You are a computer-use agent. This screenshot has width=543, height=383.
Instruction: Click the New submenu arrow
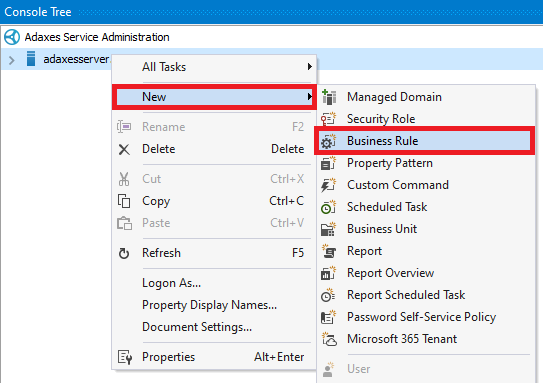[310, 97]
